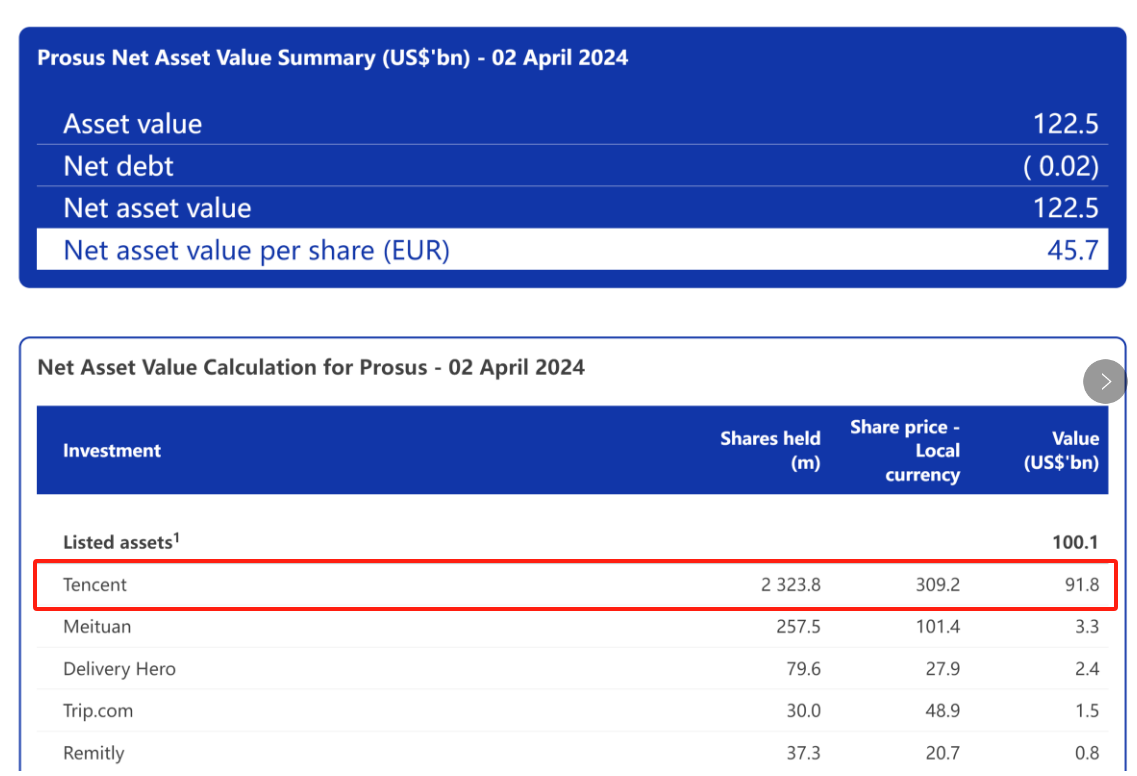Click the right arrow scroll button
This screenshot has height=776, width=1137.
coord(1104,381)
